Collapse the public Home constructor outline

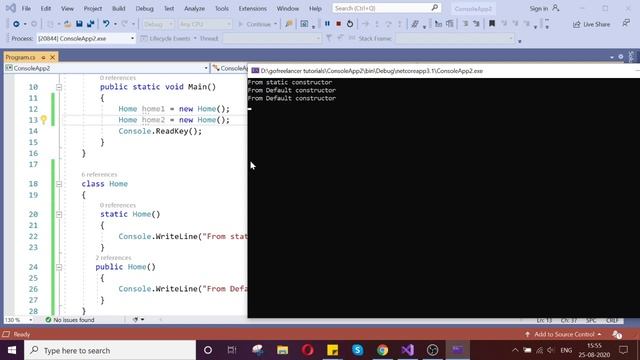point(59,267)
